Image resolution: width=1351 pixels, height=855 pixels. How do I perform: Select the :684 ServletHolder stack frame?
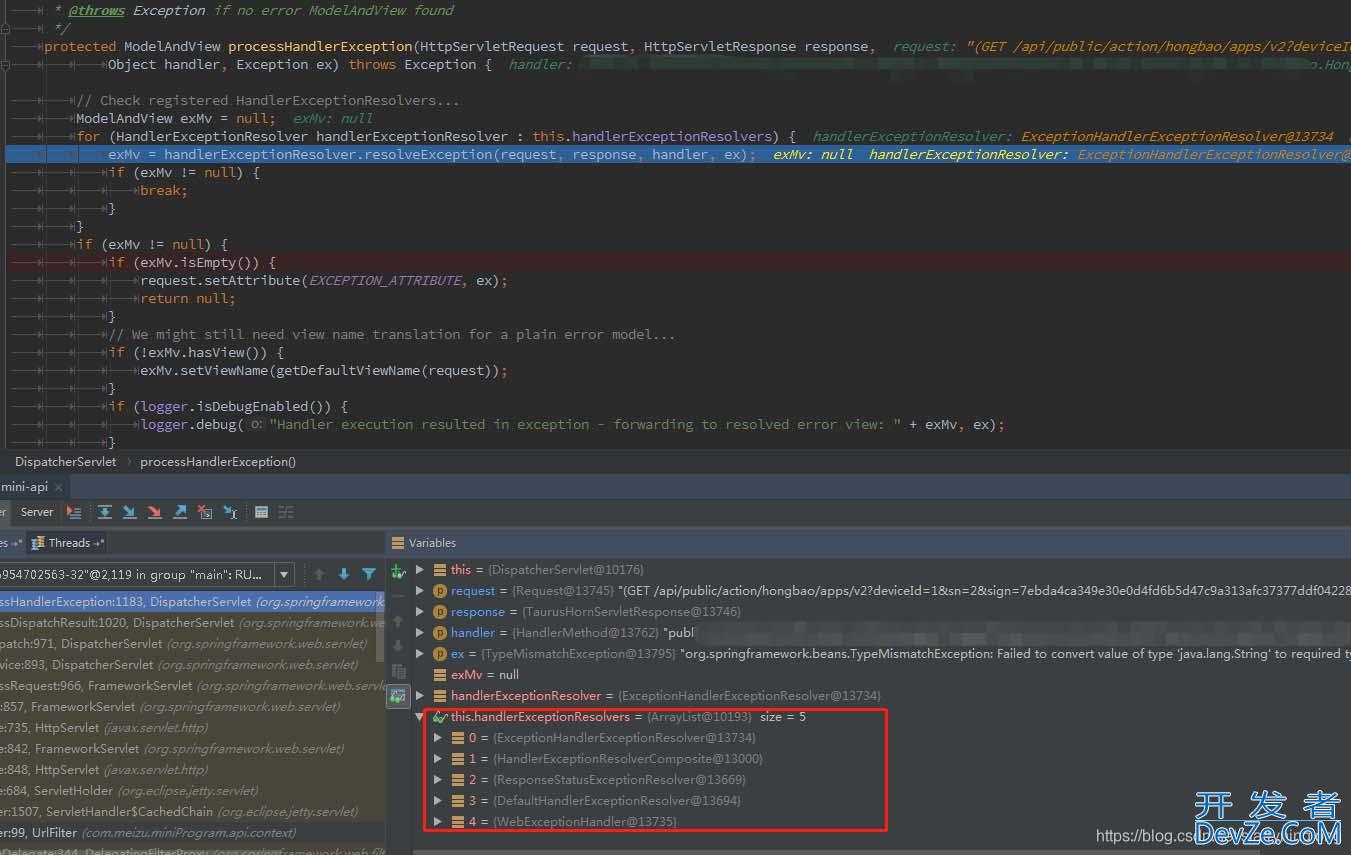192,791
